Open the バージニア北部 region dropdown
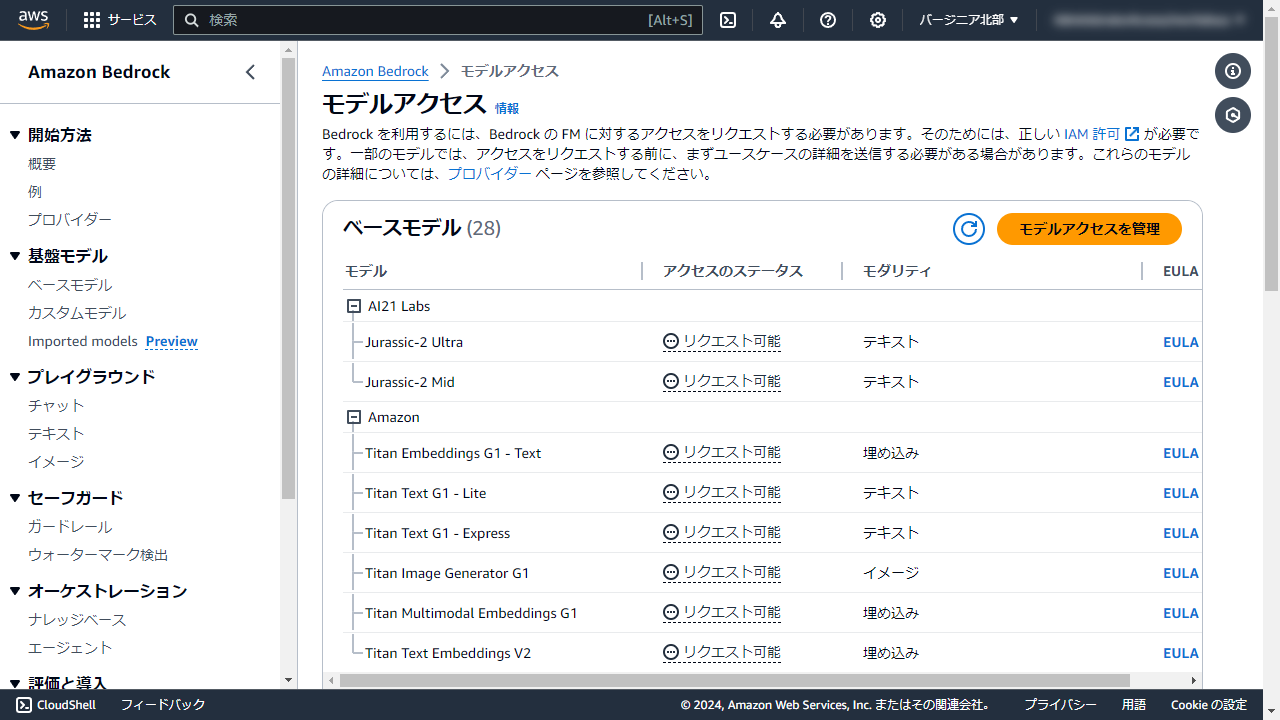Screen dimensions: 1280x720 (x=969, y=20)
